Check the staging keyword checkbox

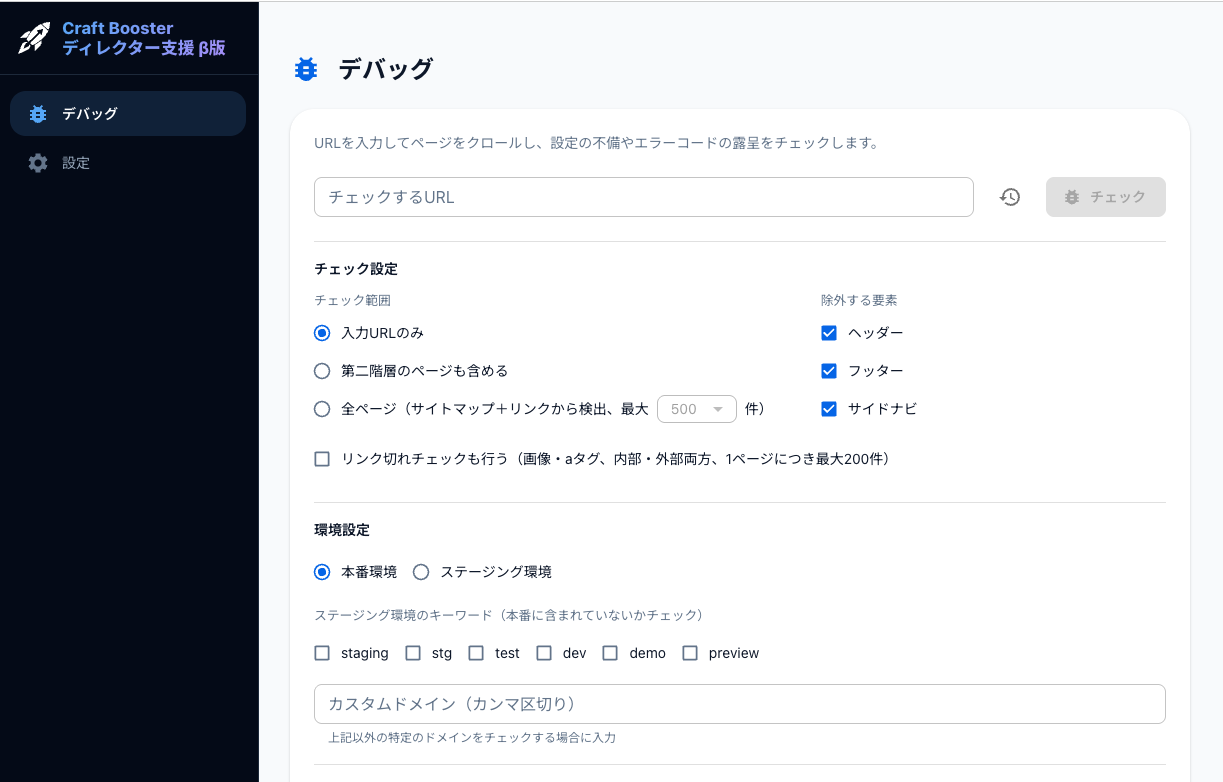[x=321, y=652]
